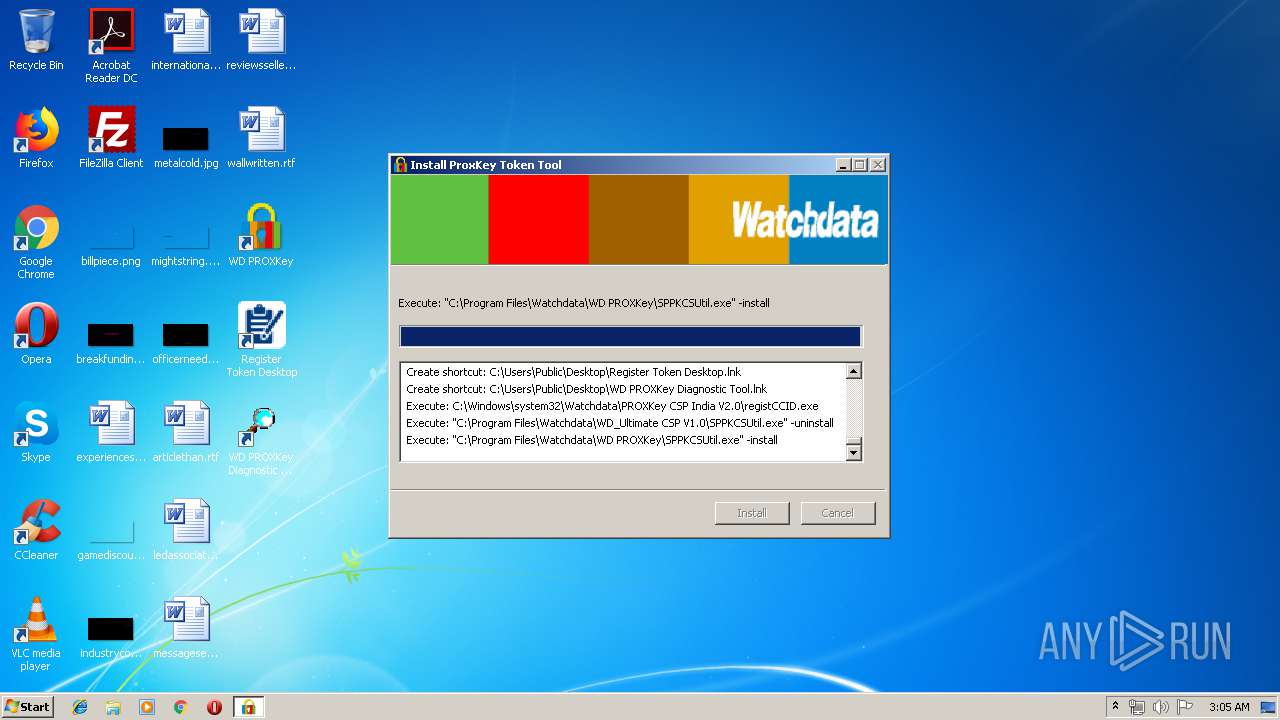Image resolution: width=1280 pixels, height=720 pixels.
Task: Launch Acrobat Reader DC shortcut
Action: (x=111, y=46)
